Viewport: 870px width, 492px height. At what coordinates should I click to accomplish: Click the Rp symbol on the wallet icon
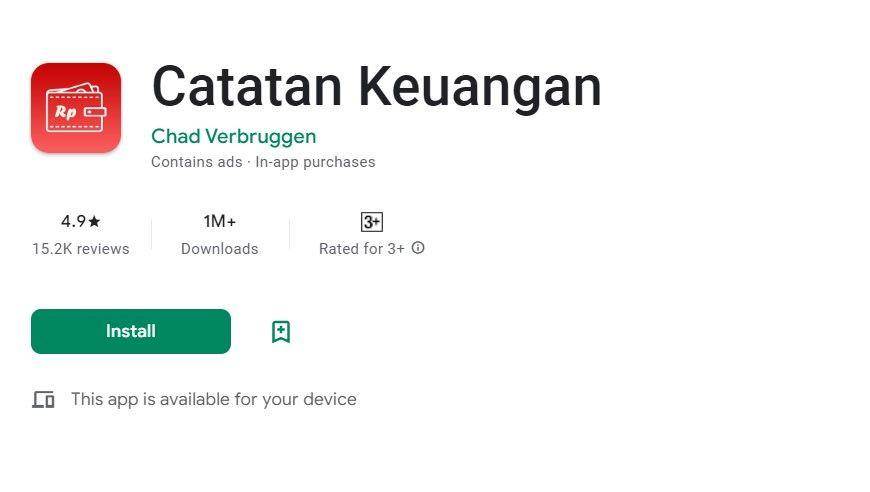(x=65, y=112)
